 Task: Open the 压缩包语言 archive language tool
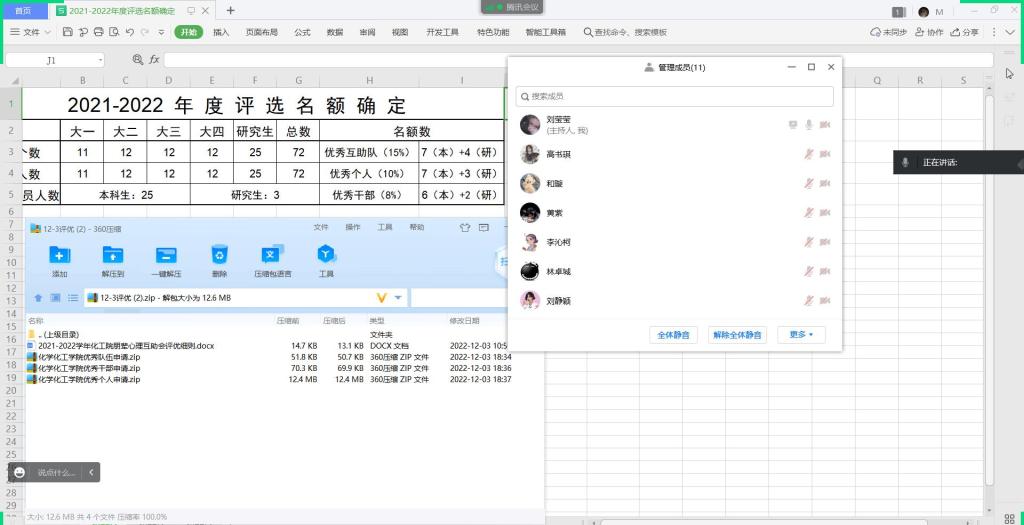point(272,256)
